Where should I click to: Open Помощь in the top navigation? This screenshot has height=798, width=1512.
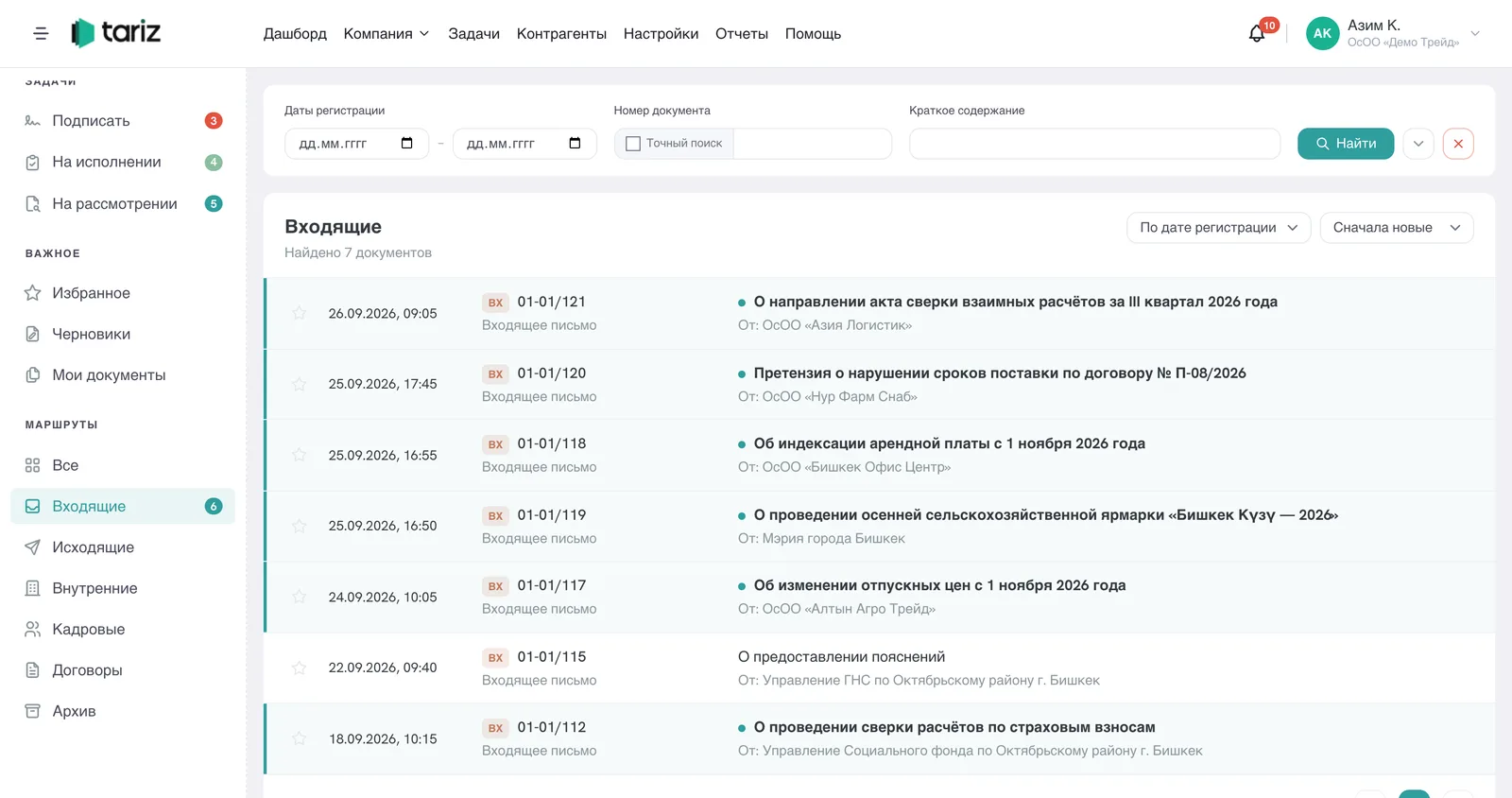pyautogui.click(x=813, y=34)
